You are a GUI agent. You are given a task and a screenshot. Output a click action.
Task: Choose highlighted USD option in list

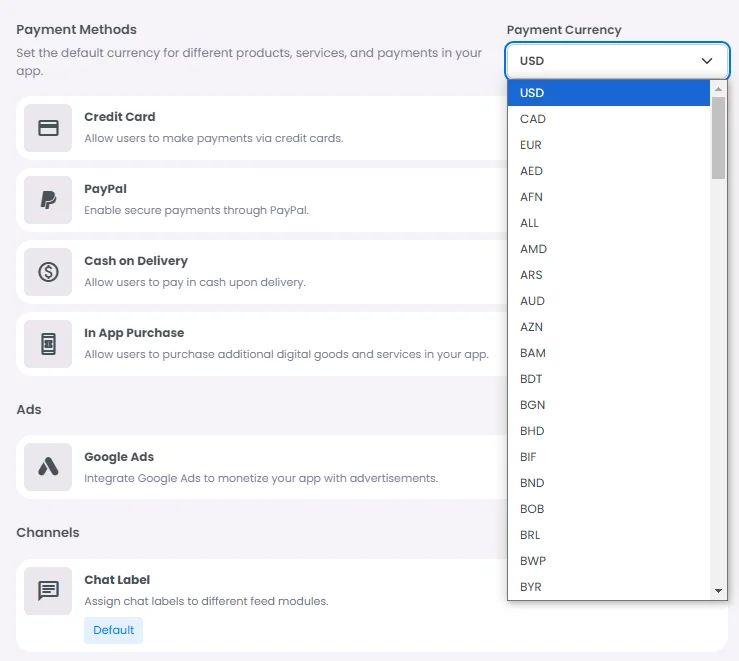point(532,93)
